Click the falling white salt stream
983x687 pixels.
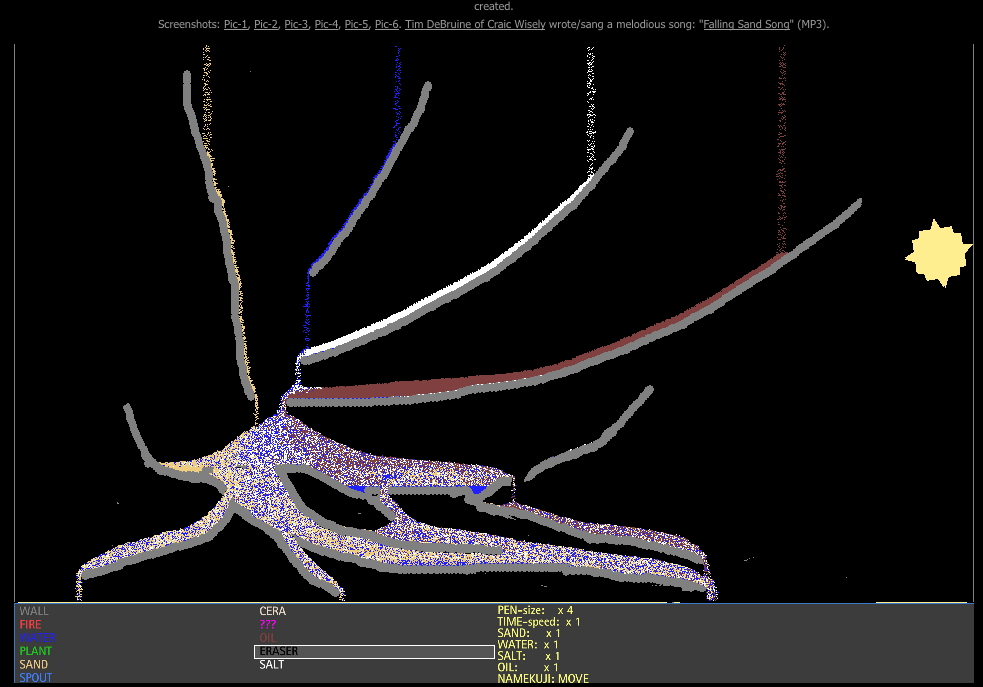click(x=590, y=110)
